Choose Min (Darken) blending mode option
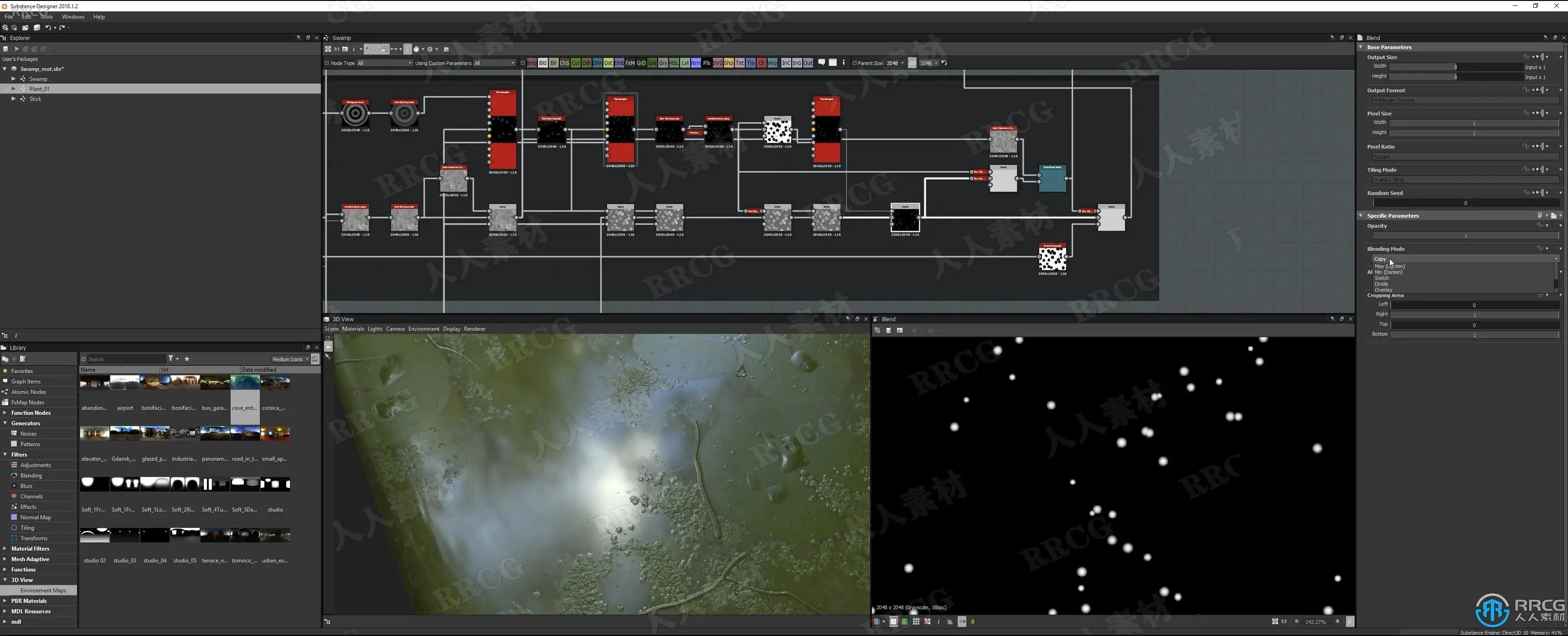This screenshot has width=1568, height=636. (x=1388, y=272)
